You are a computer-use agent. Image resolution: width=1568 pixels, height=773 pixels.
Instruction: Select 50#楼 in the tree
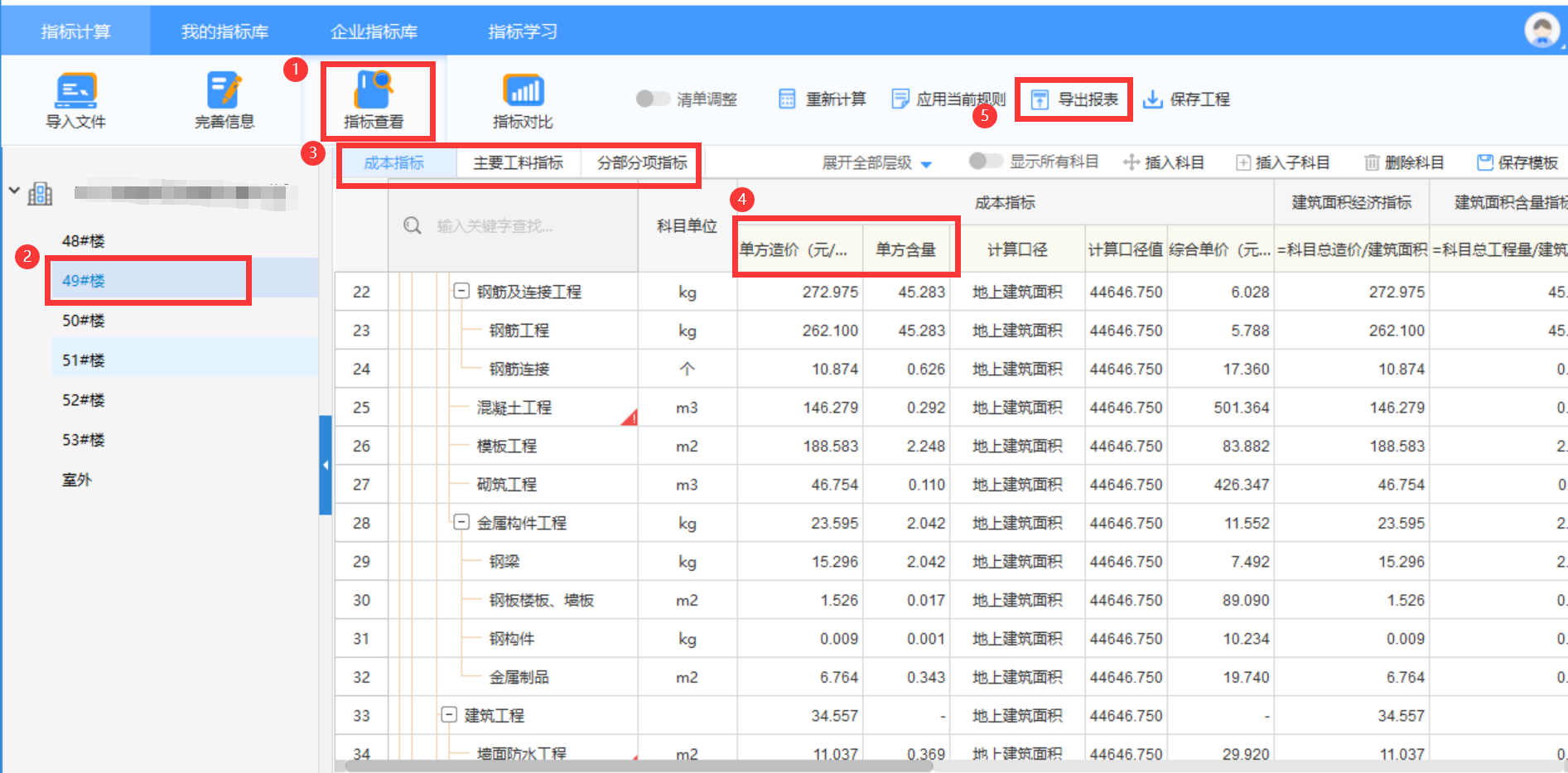click(x=84, y=320)
